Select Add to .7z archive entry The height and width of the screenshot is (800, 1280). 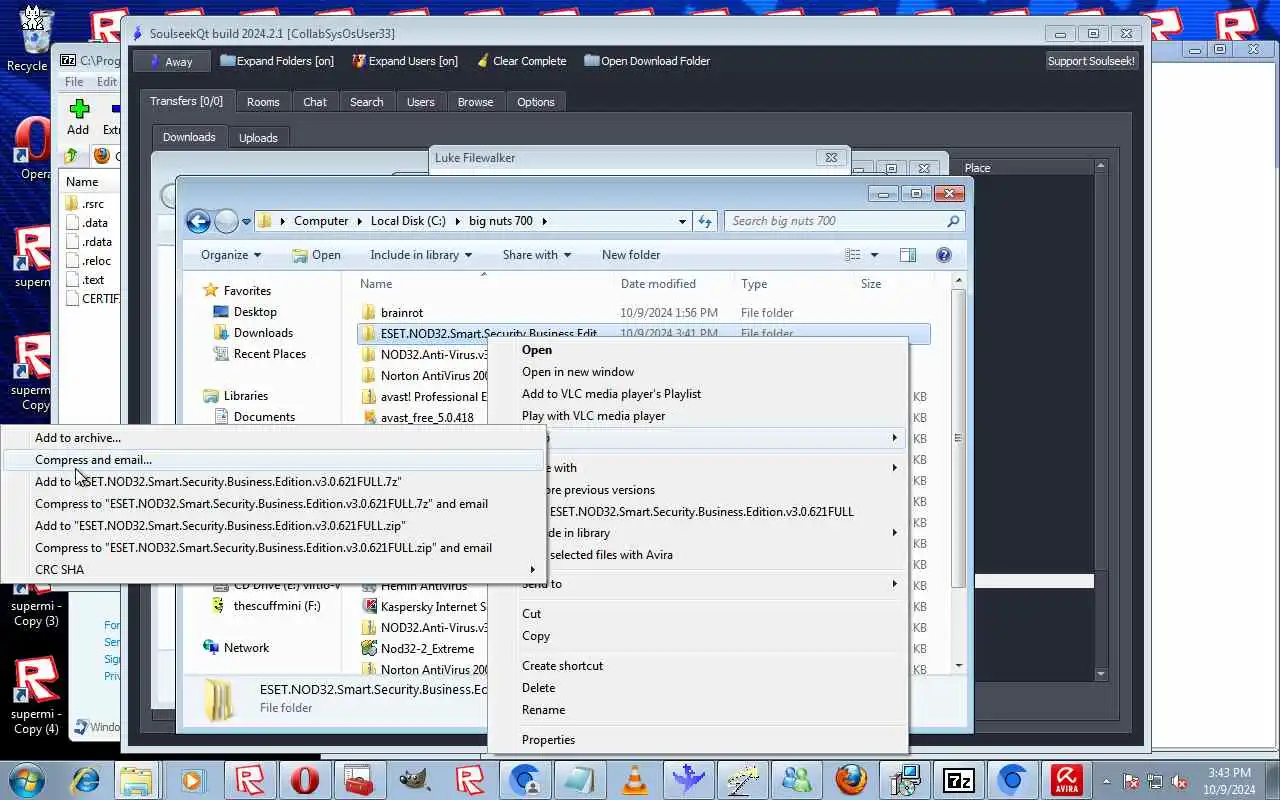(x=274, y=482)
